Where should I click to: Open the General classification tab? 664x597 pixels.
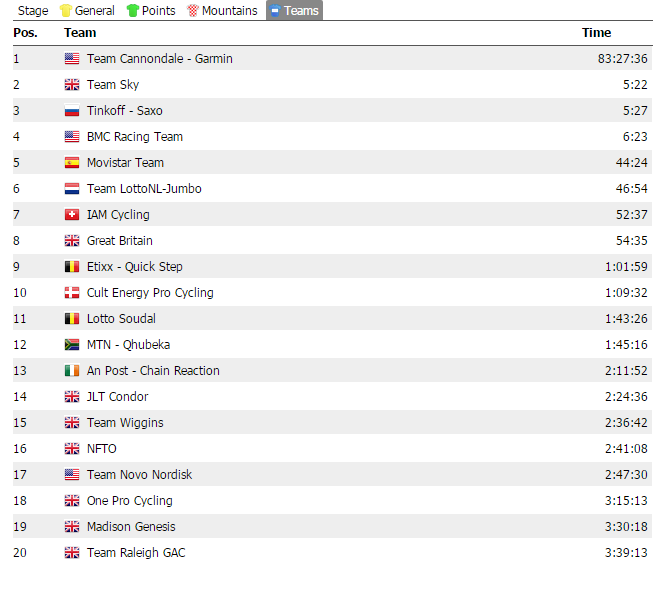(88, 11)
